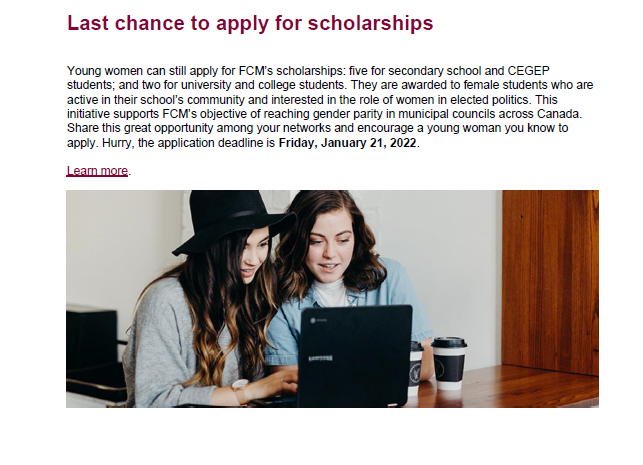Click the bold 'Friday, January 21, 2022' deadline

[x=347, y=143]
